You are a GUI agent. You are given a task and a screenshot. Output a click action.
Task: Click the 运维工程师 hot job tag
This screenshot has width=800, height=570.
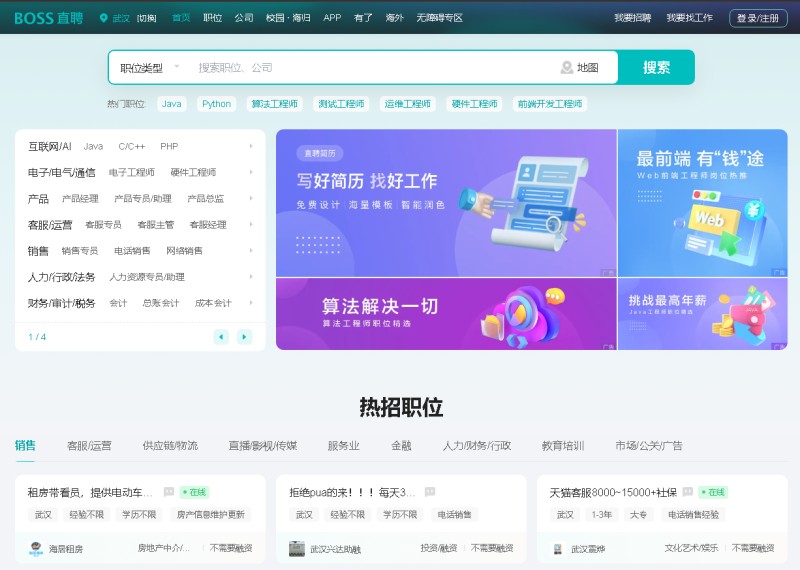click(407, 104)
